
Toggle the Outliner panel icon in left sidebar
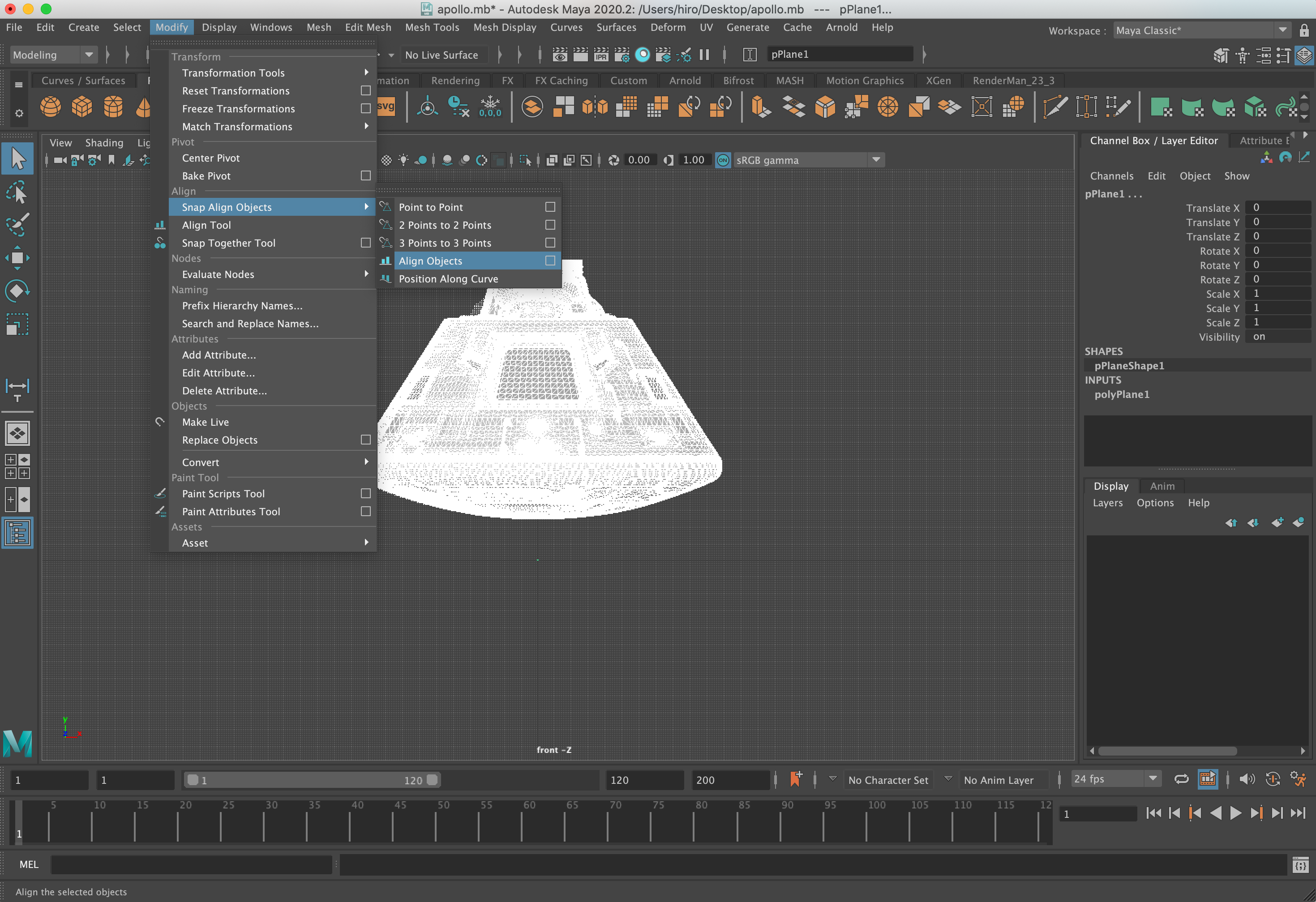17,532
